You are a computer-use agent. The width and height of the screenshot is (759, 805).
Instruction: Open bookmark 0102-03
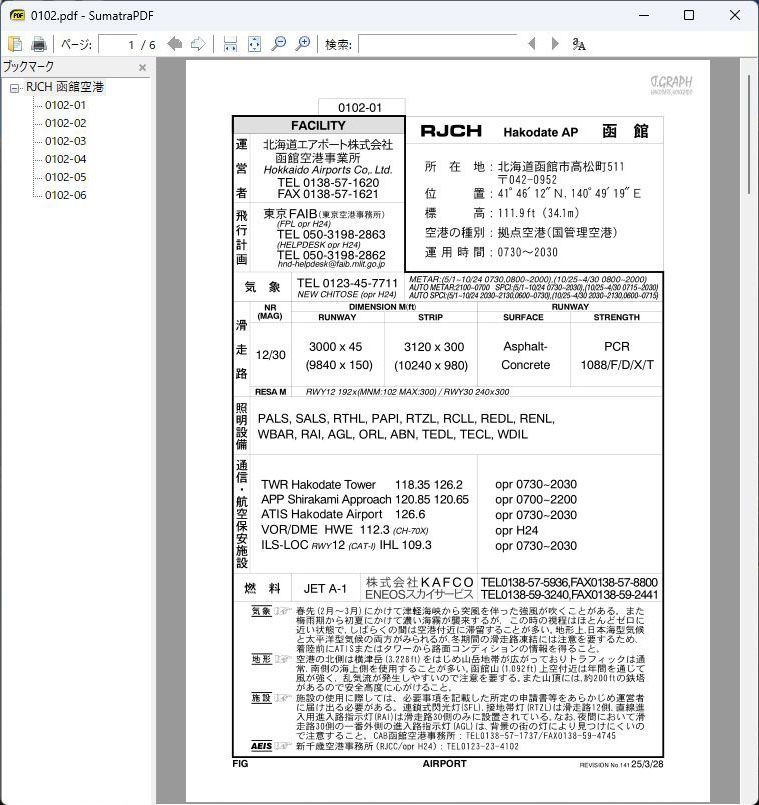pyautogui.click(x=65, y=141)
